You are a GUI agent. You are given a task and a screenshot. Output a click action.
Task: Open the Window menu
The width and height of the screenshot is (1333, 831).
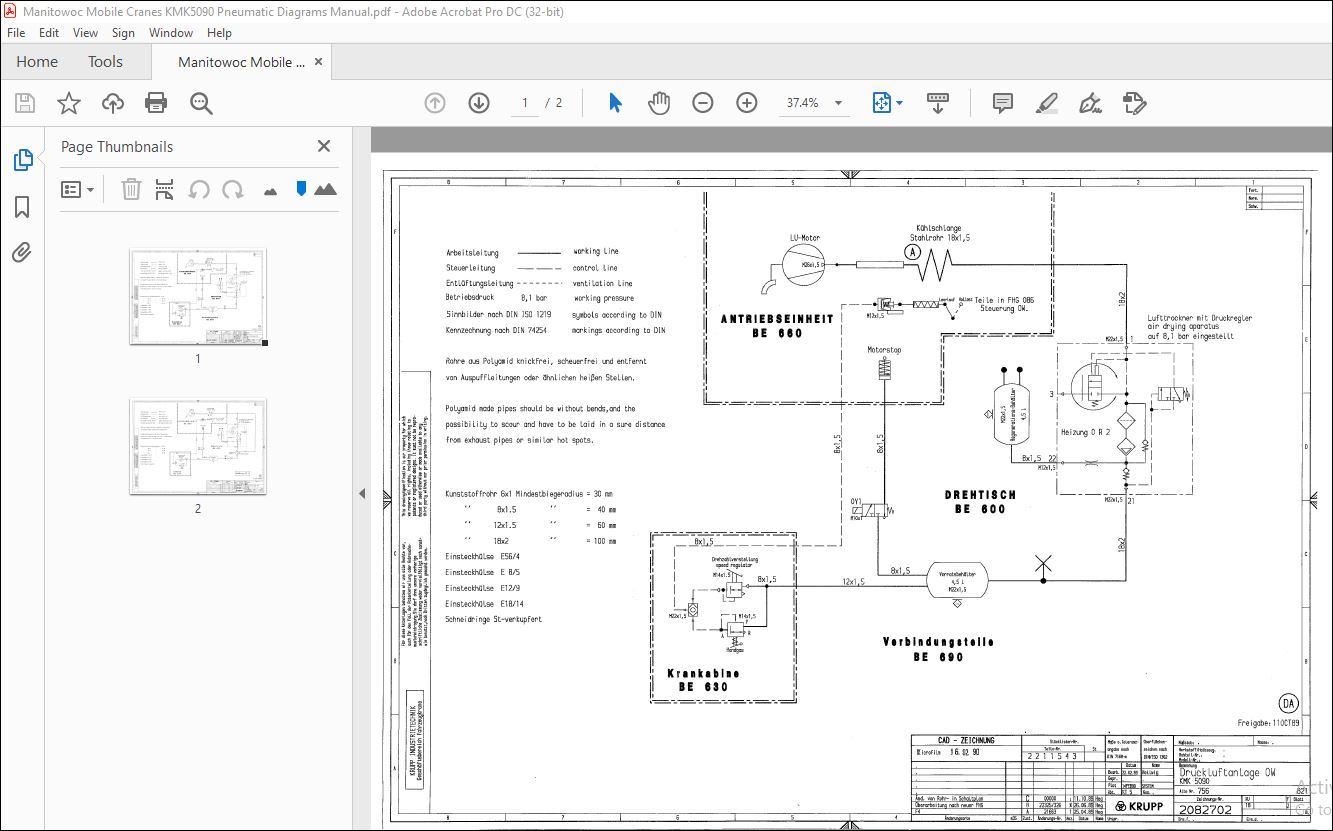171,33
